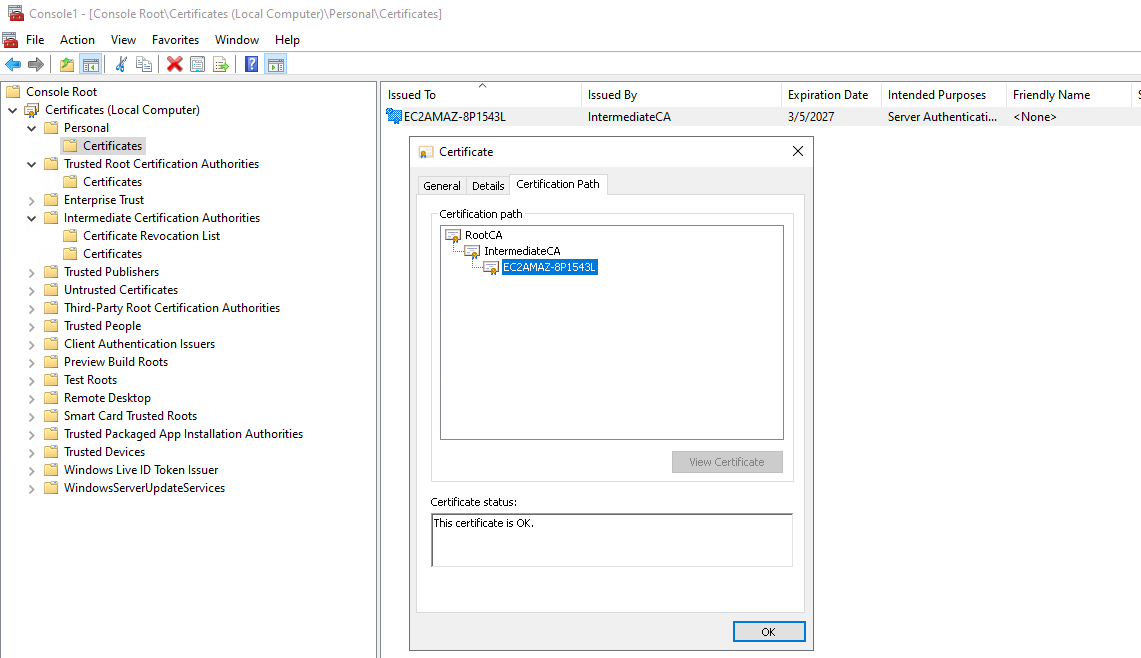This screenshot has width=1141, height=658.
Task: Open Help with the question mark icon
Action: pyautogui.click(x=251, y=65)
